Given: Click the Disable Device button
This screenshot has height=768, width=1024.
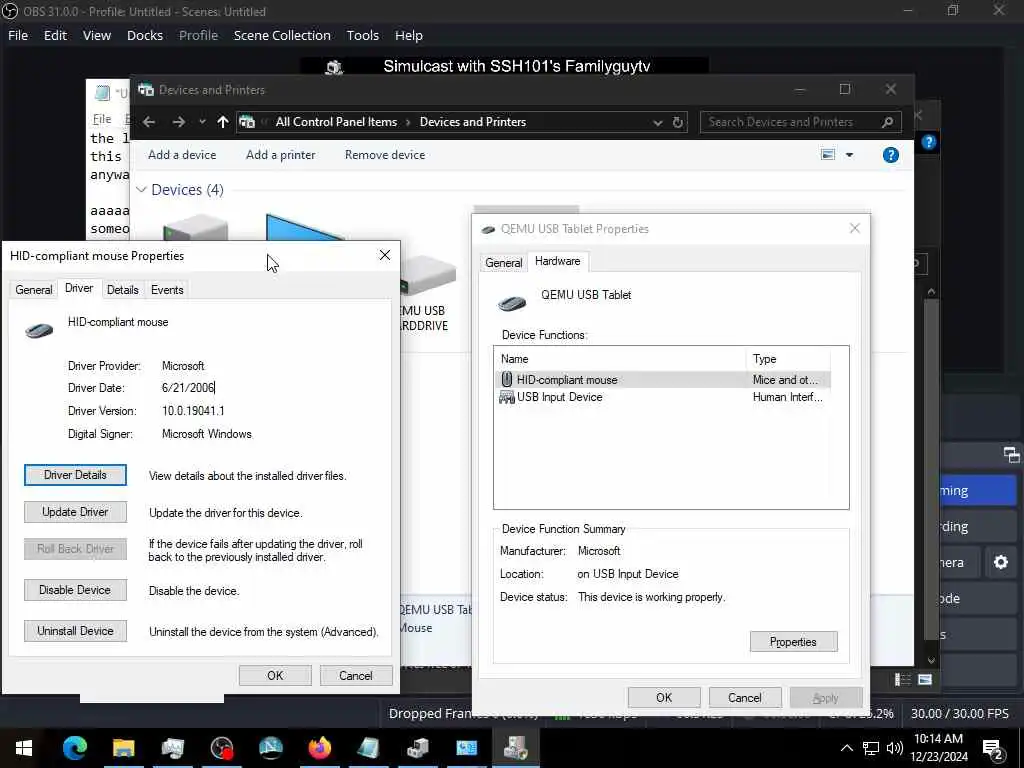Looking at the screenshot, I should point(75,590).
